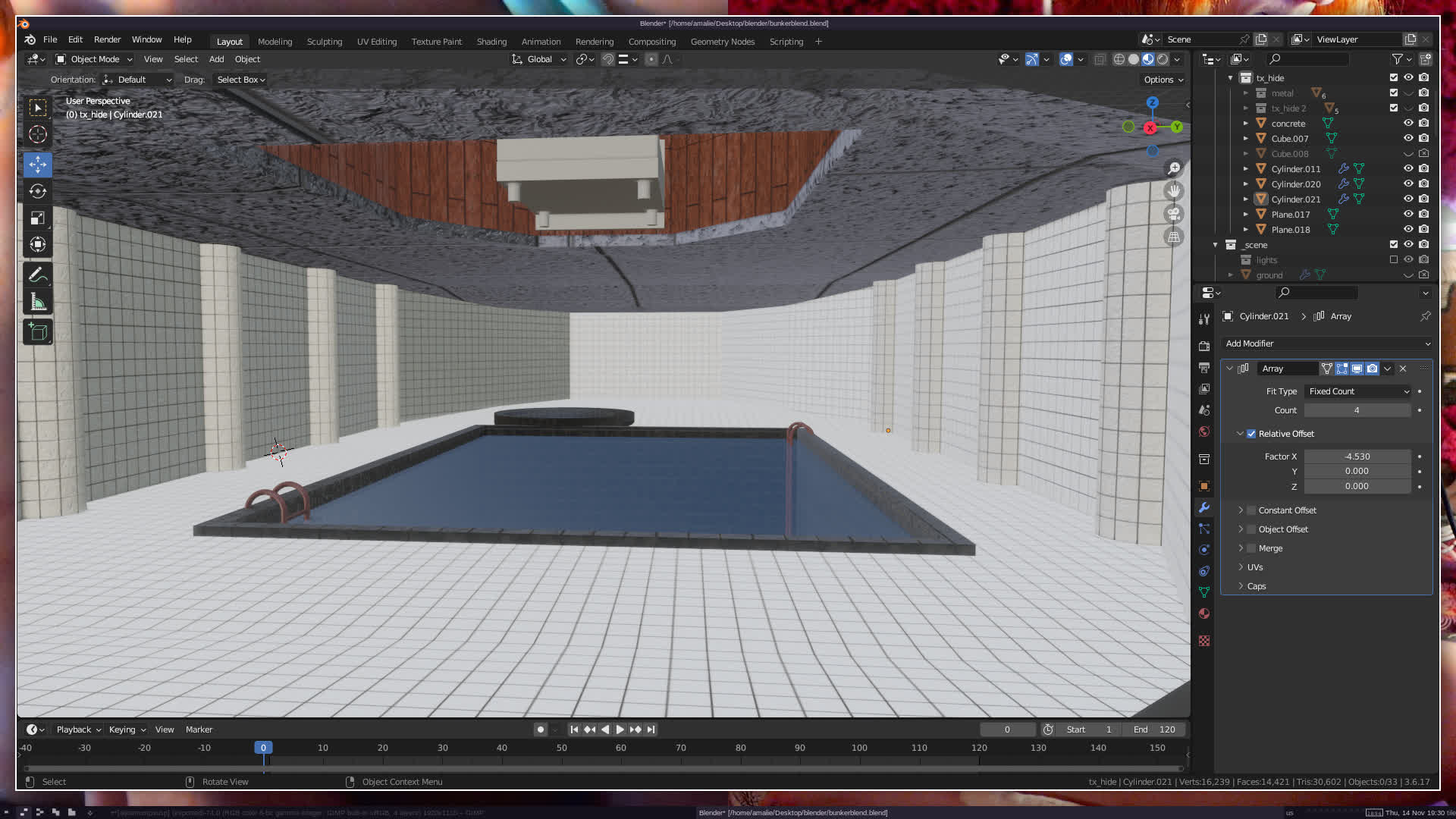Image resolution: width=1456 pixels, height=819 pixels.
Task: Open the viewport Options popover
Action: click(x=1163, y=80)
